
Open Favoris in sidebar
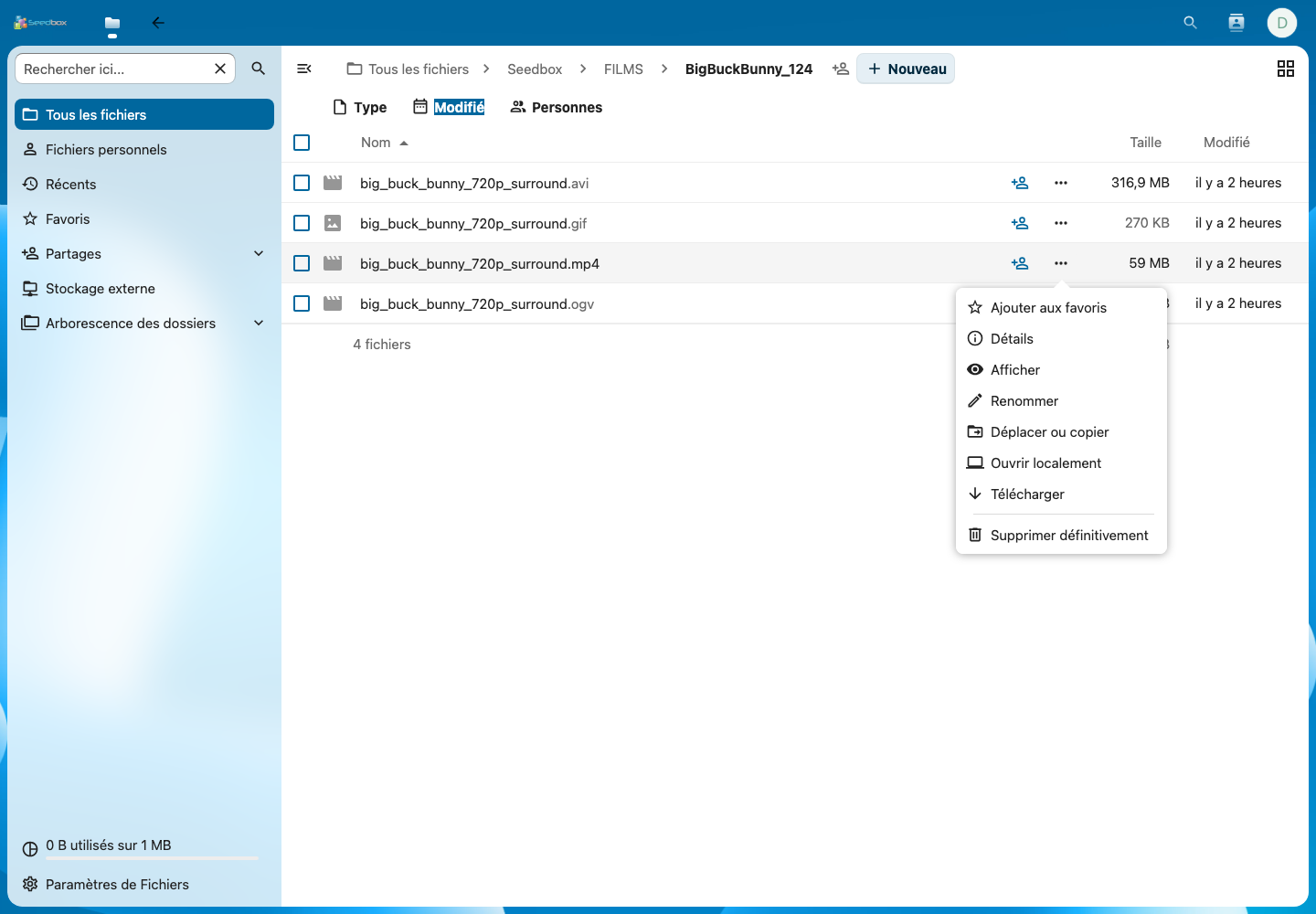[144, 219]
